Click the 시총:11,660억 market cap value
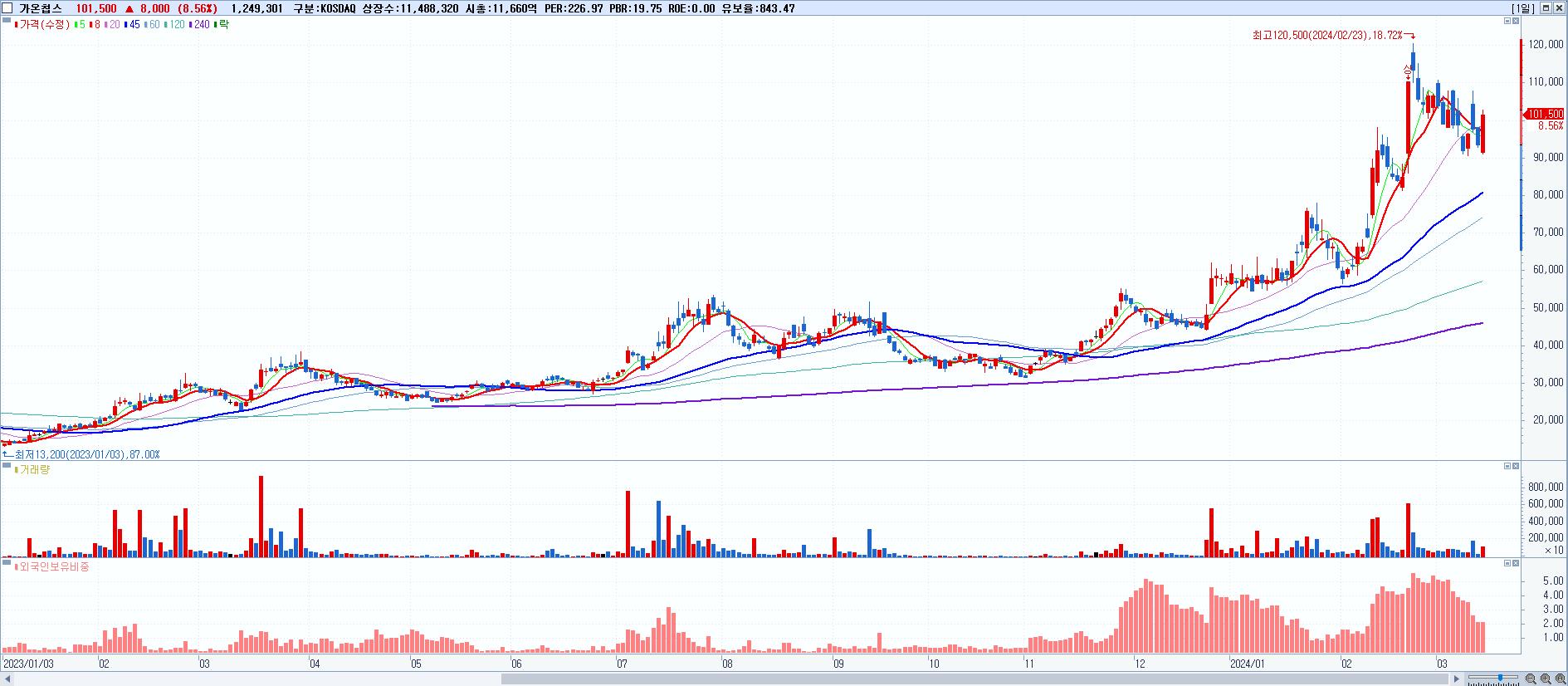 click(x=501, y=8)
